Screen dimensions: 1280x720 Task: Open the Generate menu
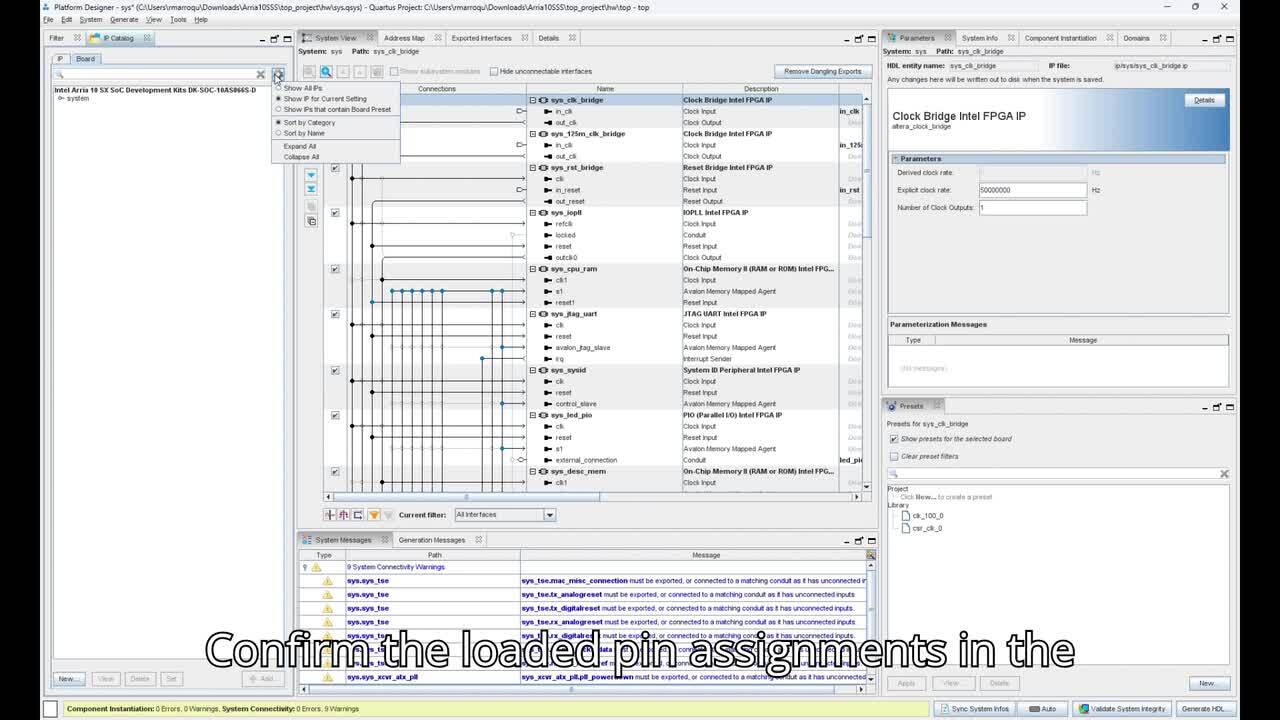pyautogui.click(x=124, y=20)
